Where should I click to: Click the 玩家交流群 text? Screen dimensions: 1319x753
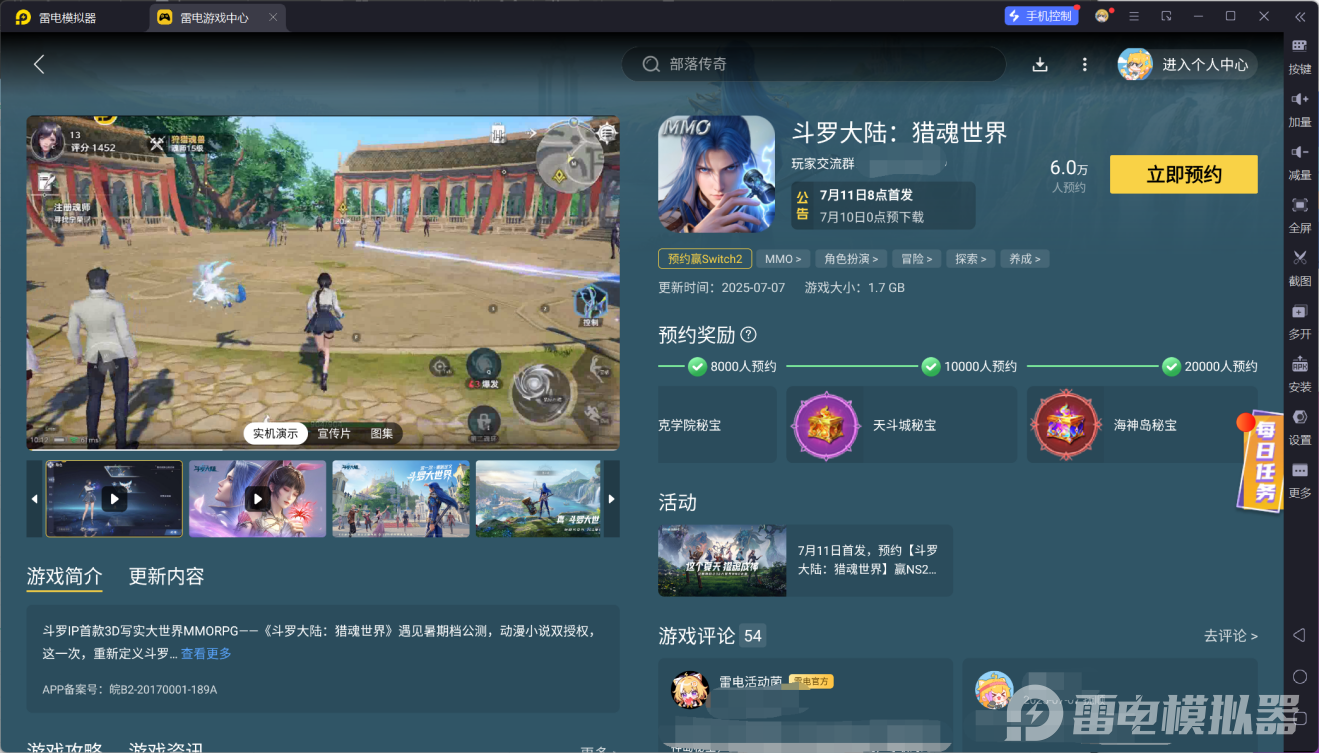tap(825, 163)
